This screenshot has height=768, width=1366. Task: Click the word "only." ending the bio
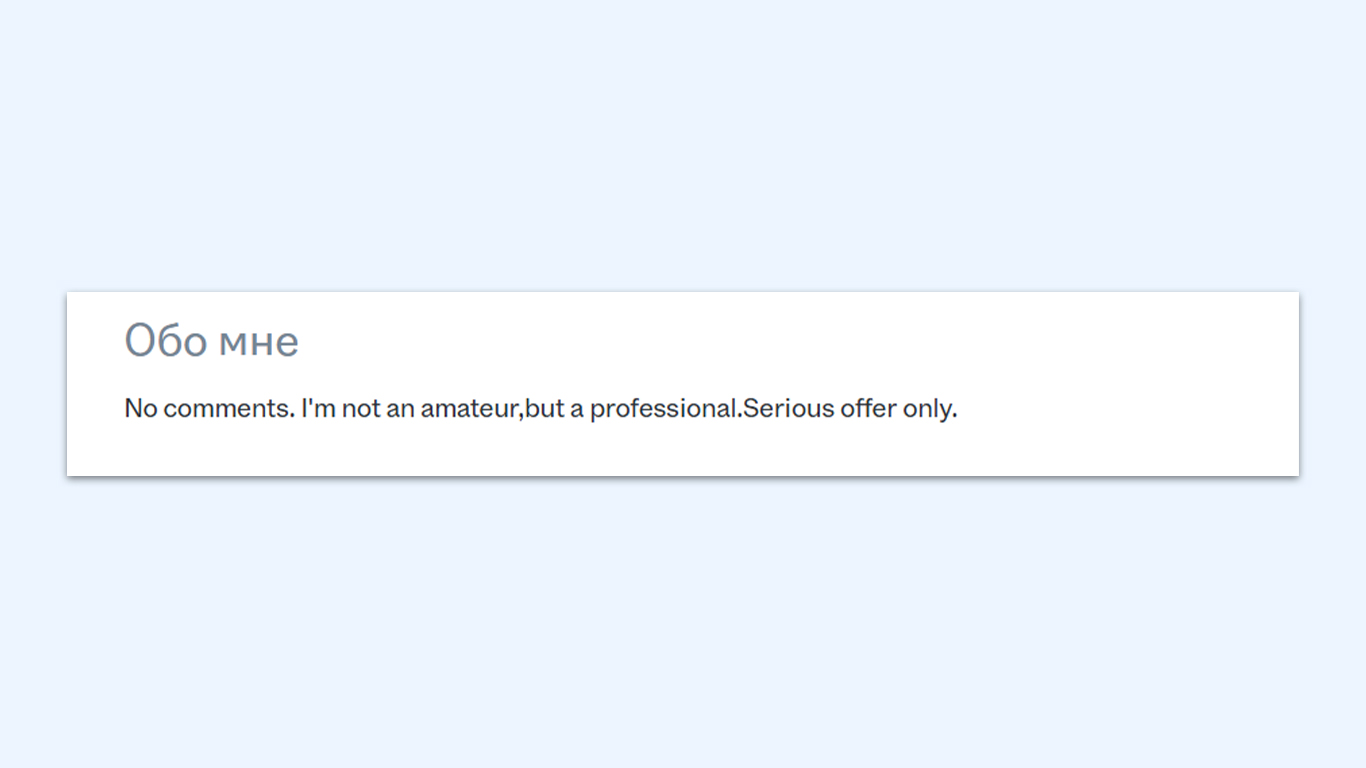point(930,408)
